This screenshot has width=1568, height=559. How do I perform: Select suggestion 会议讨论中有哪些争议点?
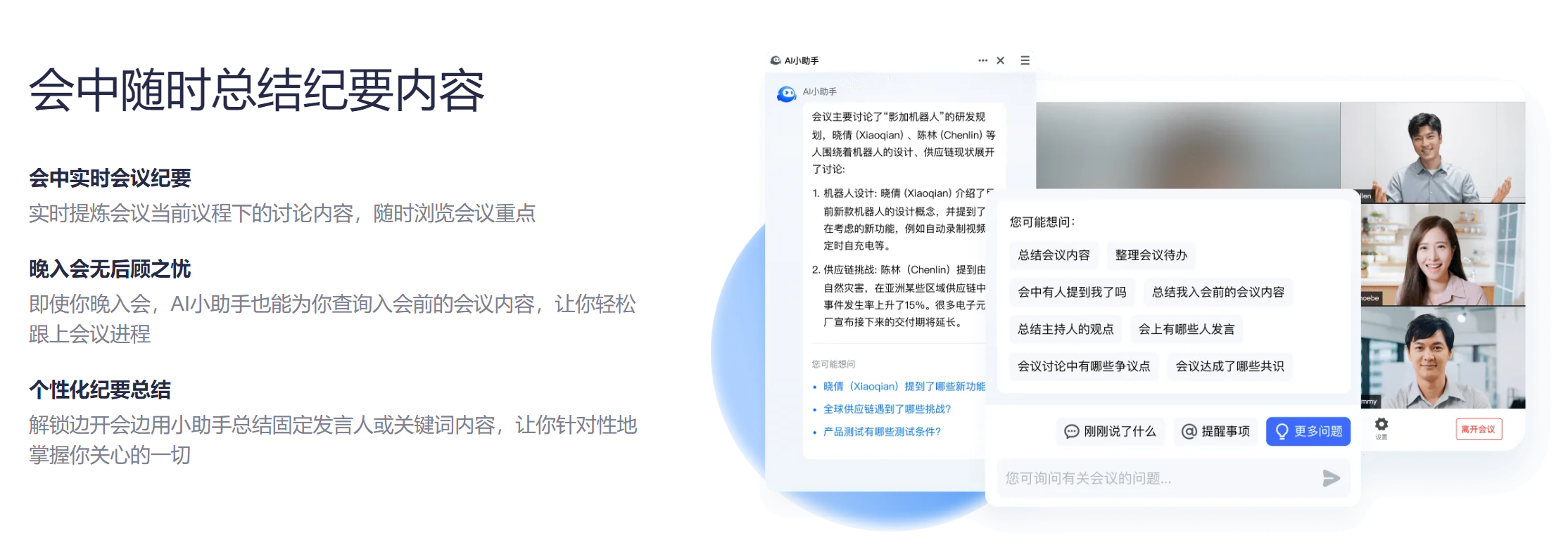click(1084, 366)
